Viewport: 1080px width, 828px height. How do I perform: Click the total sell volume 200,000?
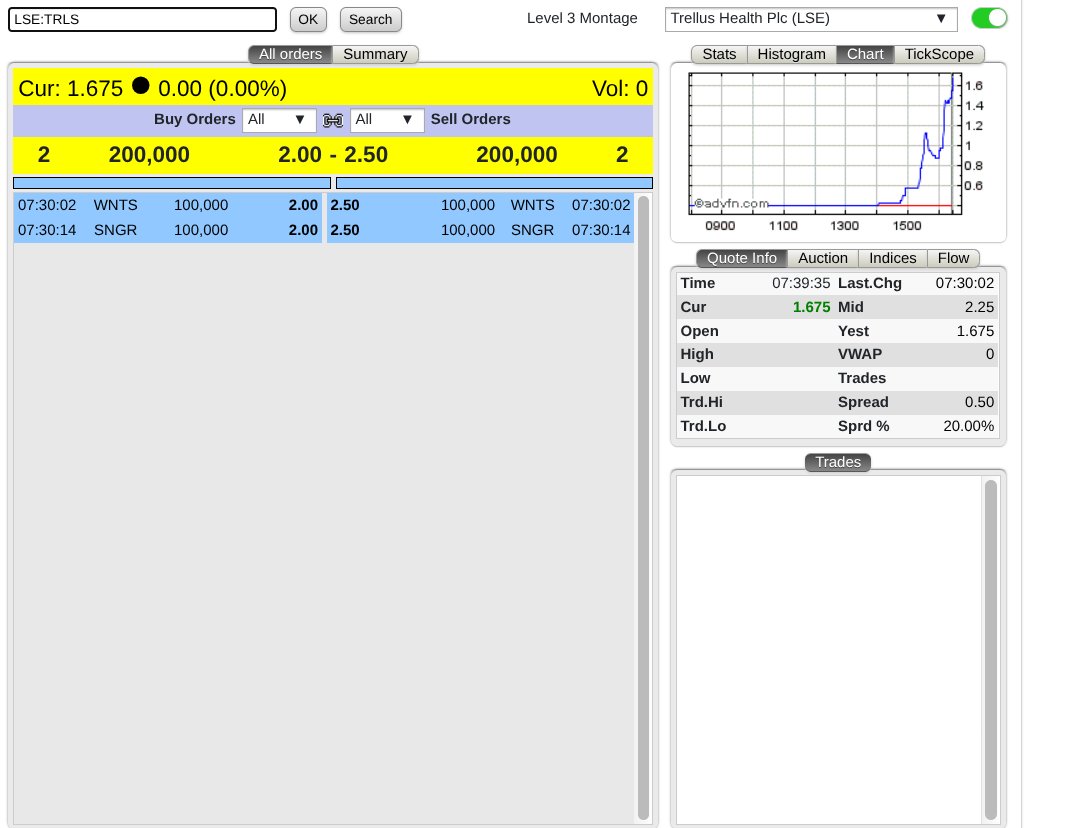[x=517, y=155]
